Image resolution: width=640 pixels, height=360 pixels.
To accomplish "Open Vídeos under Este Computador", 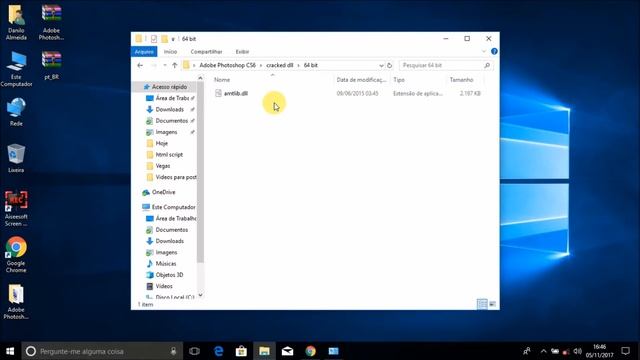I will (x=164, y=286).
